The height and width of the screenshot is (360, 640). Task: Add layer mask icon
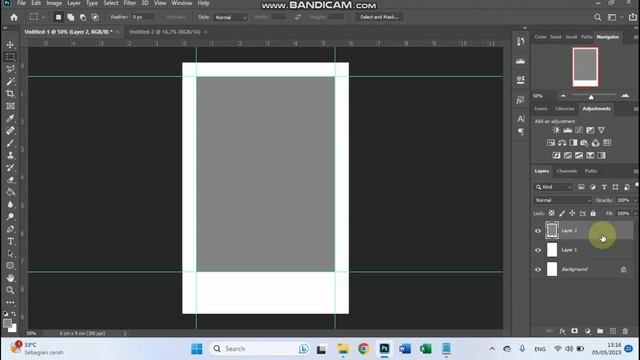[575, 331]
